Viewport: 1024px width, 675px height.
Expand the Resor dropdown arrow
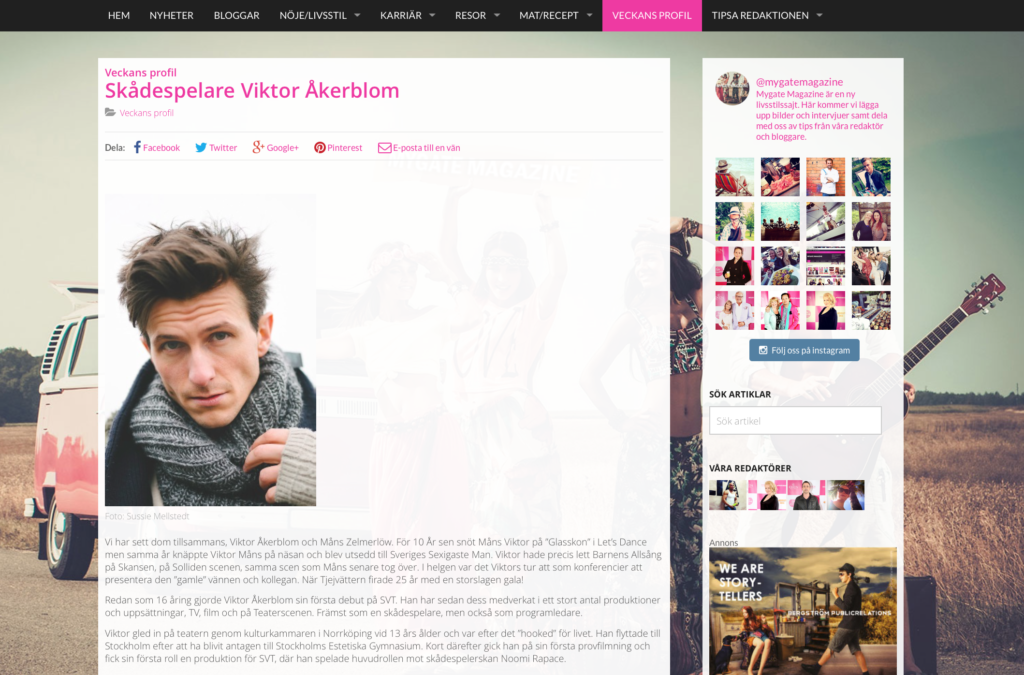(496, 15)
